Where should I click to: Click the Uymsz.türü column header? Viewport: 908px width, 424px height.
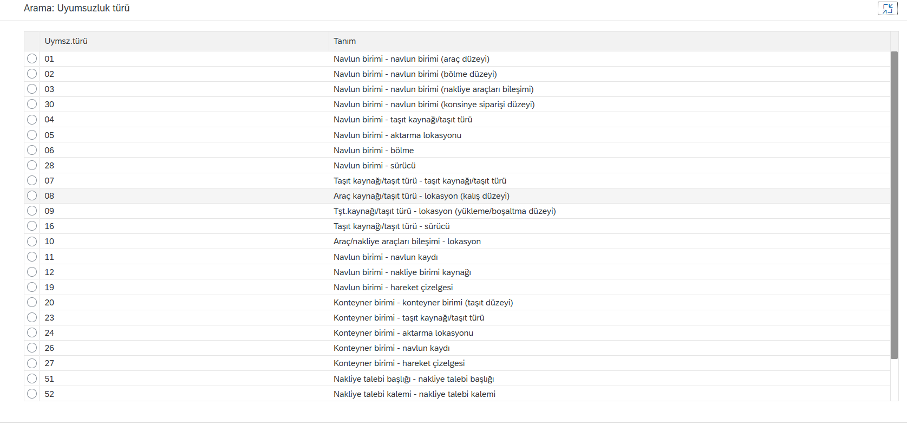[64, 41]
